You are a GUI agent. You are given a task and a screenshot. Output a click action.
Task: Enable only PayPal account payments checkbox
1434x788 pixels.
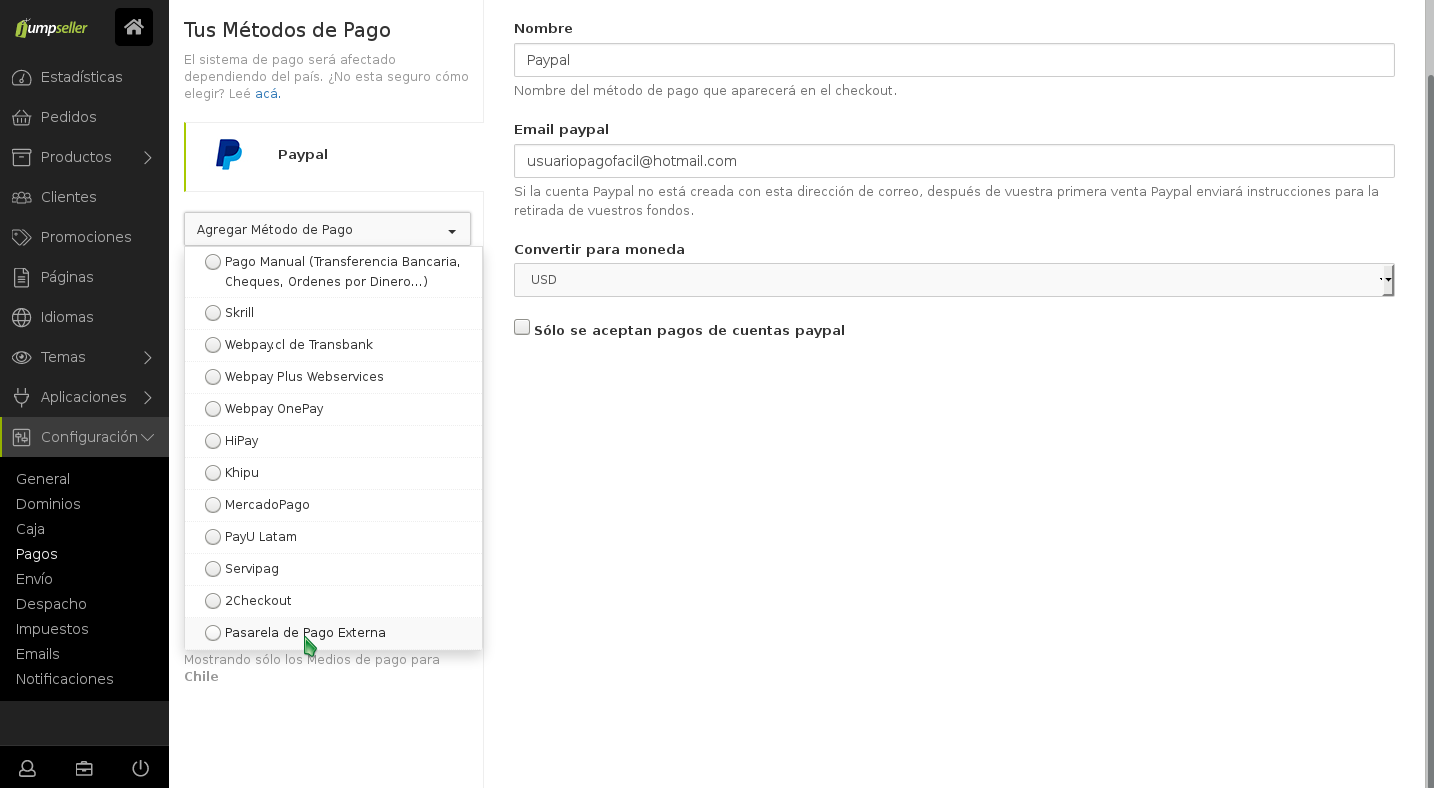pos(522,327)
